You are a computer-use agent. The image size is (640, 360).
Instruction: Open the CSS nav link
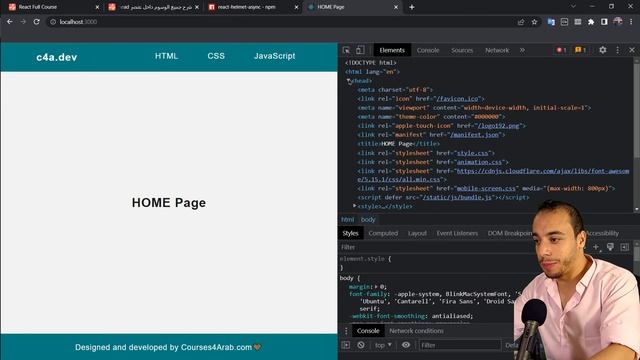[216, 56]
